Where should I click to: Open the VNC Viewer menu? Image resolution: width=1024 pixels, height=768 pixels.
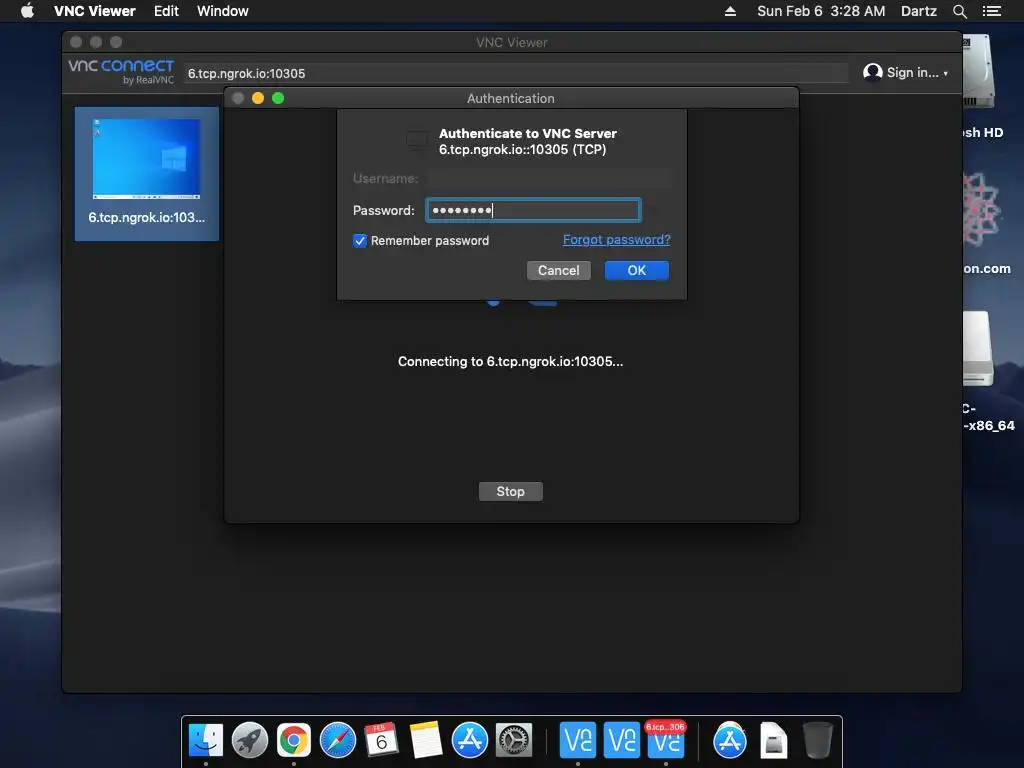(95, 11)
